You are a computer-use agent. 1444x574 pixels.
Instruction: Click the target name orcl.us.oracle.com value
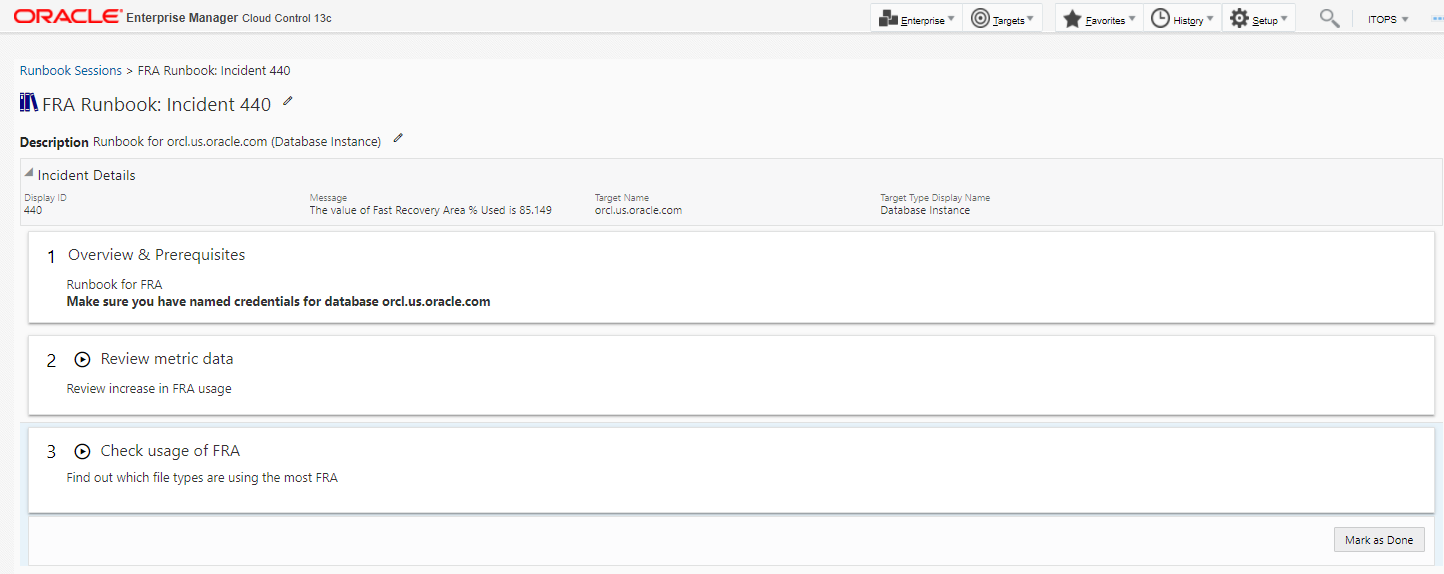tap(638, 210)
